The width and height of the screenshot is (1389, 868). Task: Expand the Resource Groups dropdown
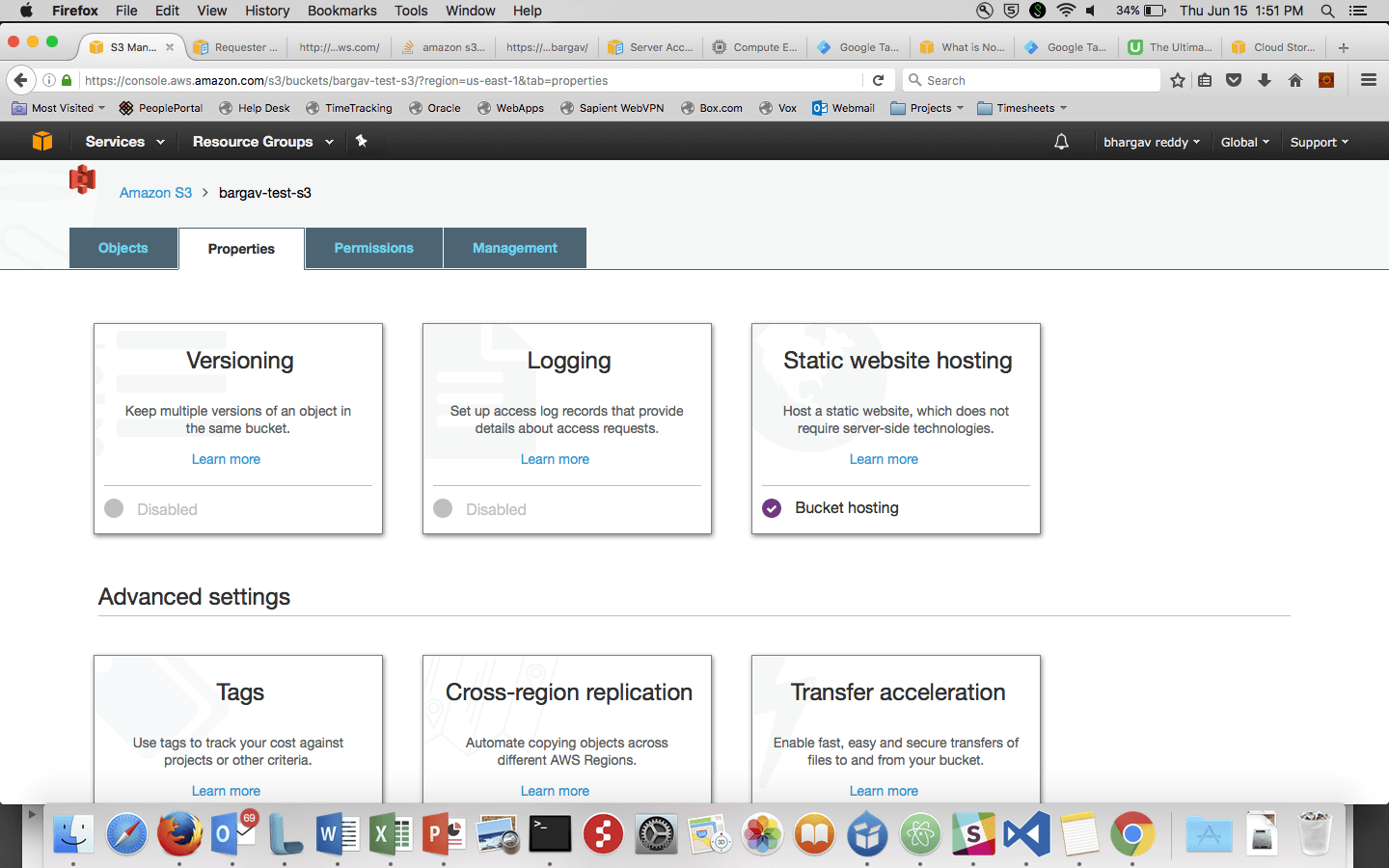pos(262,141)
